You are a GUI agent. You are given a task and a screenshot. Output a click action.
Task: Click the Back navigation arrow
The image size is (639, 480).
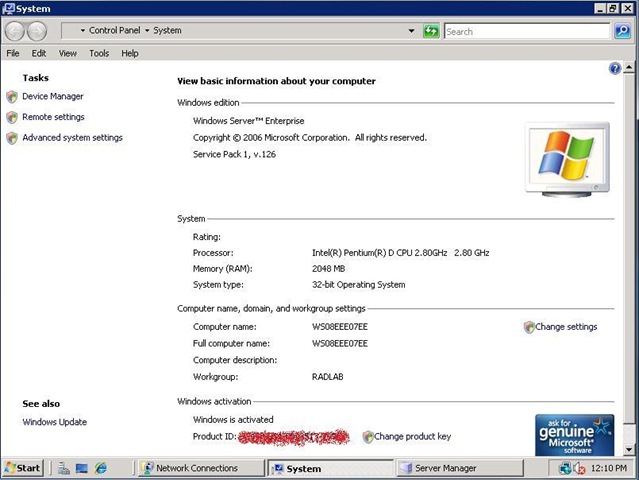(x=17, y=31)
